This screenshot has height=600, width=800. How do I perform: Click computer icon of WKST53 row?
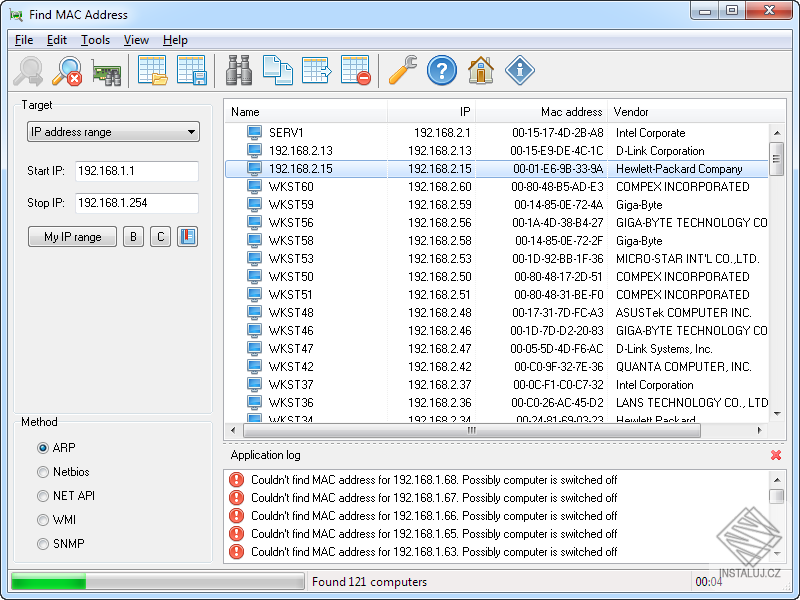(x=254, y=259)
